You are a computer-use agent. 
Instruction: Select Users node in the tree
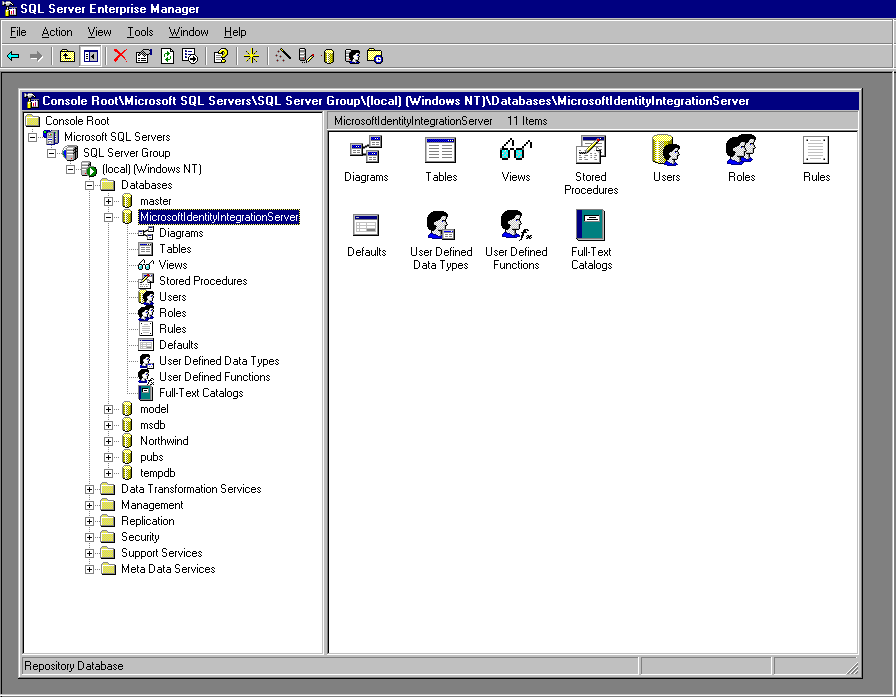(173, 297)
